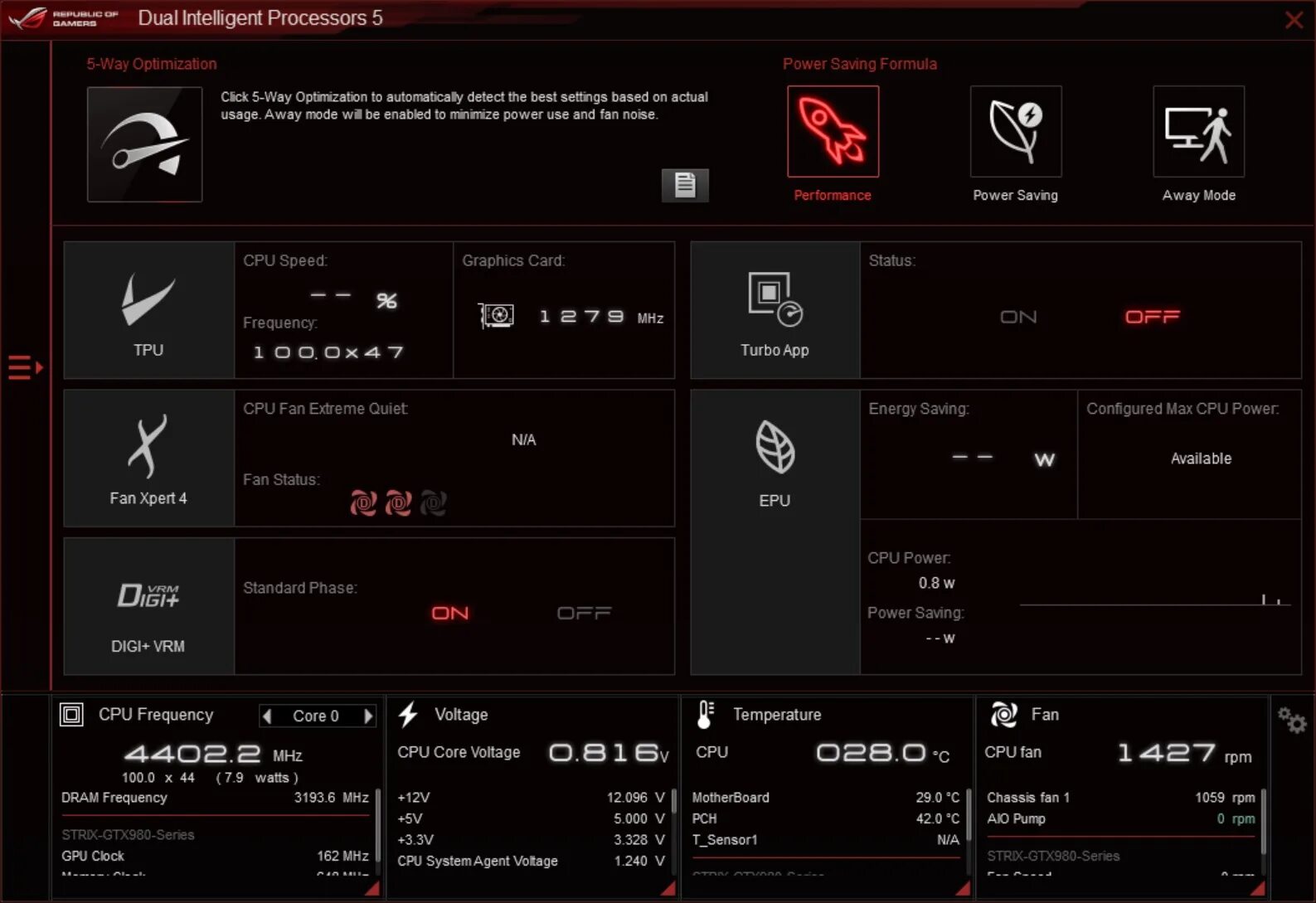
Task: Open the DIGI+ VRM panel
Action: click(x=149, y=606)
